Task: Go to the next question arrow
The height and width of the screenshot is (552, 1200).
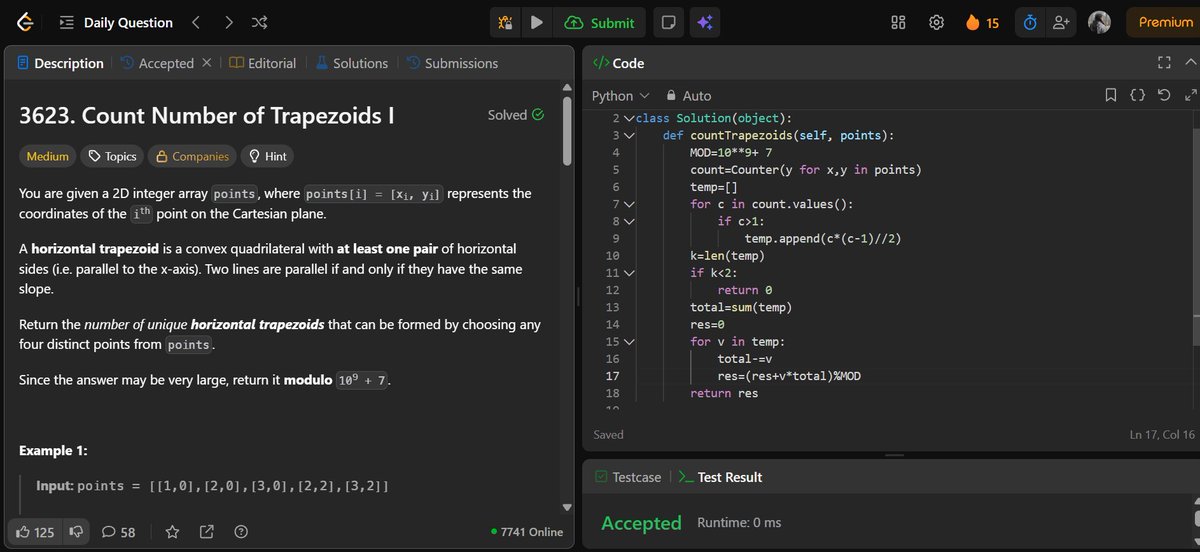Action: (229, 22)
